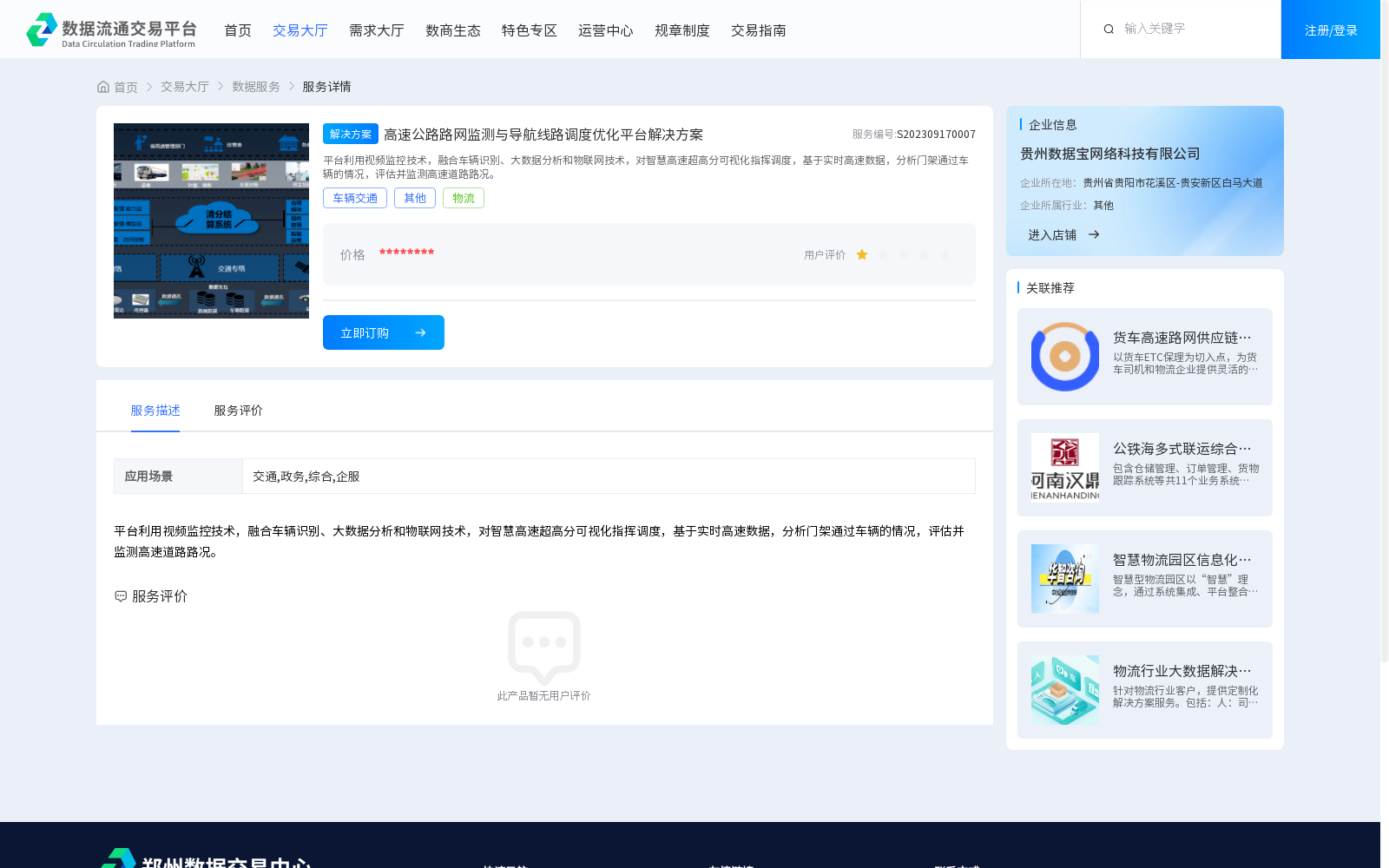This screenshot has height=868, width=1389.
Task: Go to 首页 in top navigation
Action: (238, 30)
